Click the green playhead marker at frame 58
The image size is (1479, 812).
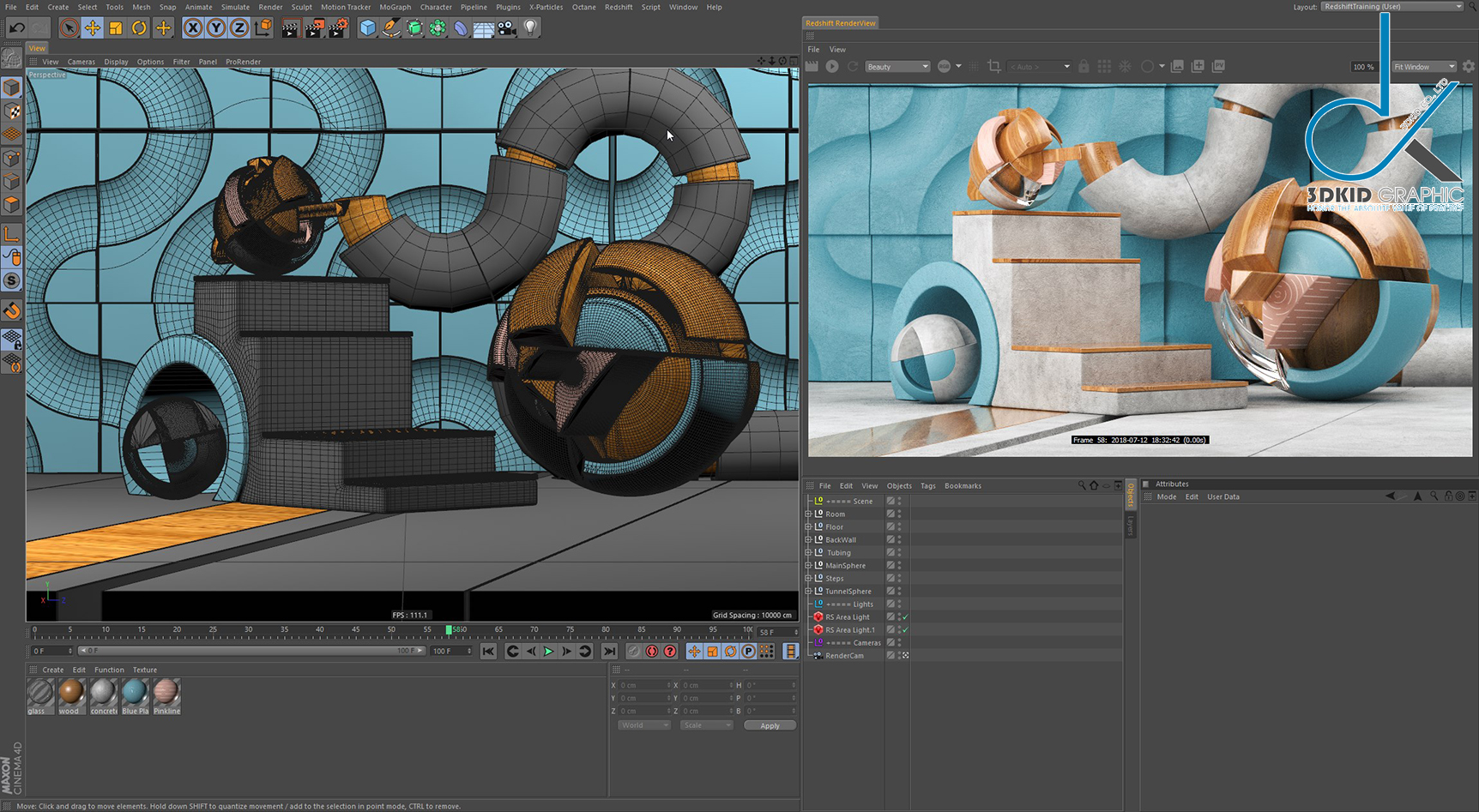pos(449,630)
